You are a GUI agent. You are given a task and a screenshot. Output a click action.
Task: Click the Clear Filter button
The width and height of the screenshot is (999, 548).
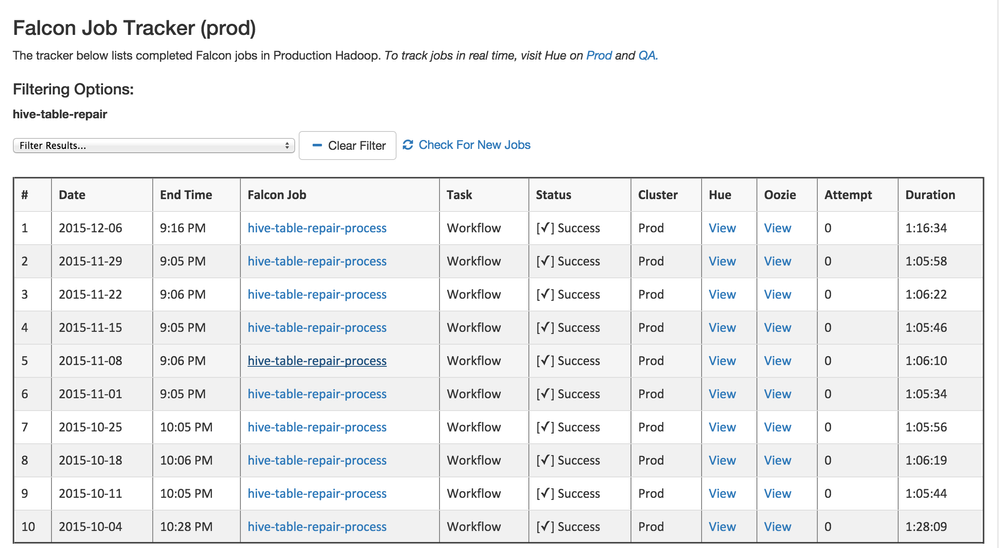pyautogui.click(x=347, y=145)
